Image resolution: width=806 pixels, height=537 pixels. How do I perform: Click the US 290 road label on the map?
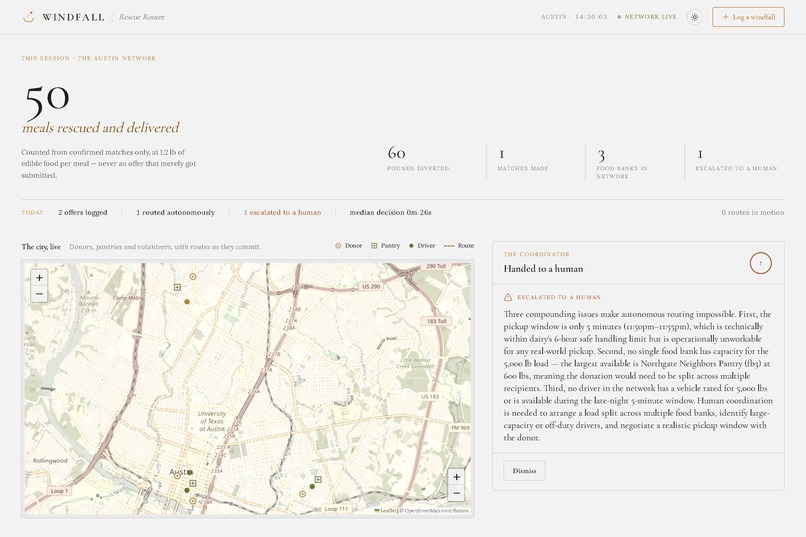pos(371,286)
